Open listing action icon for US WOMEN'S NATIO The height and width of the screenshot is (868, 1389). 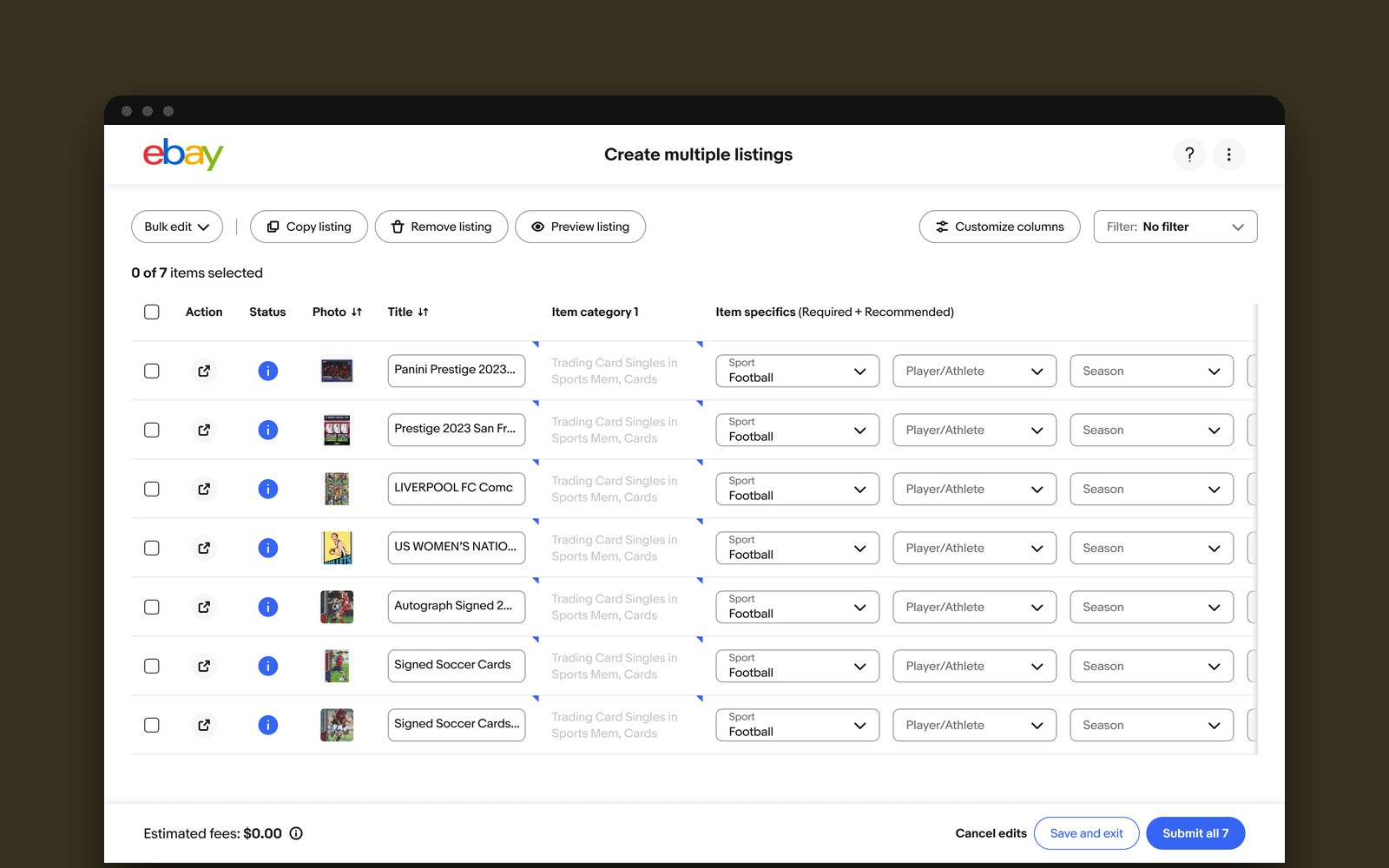[204, 548]
